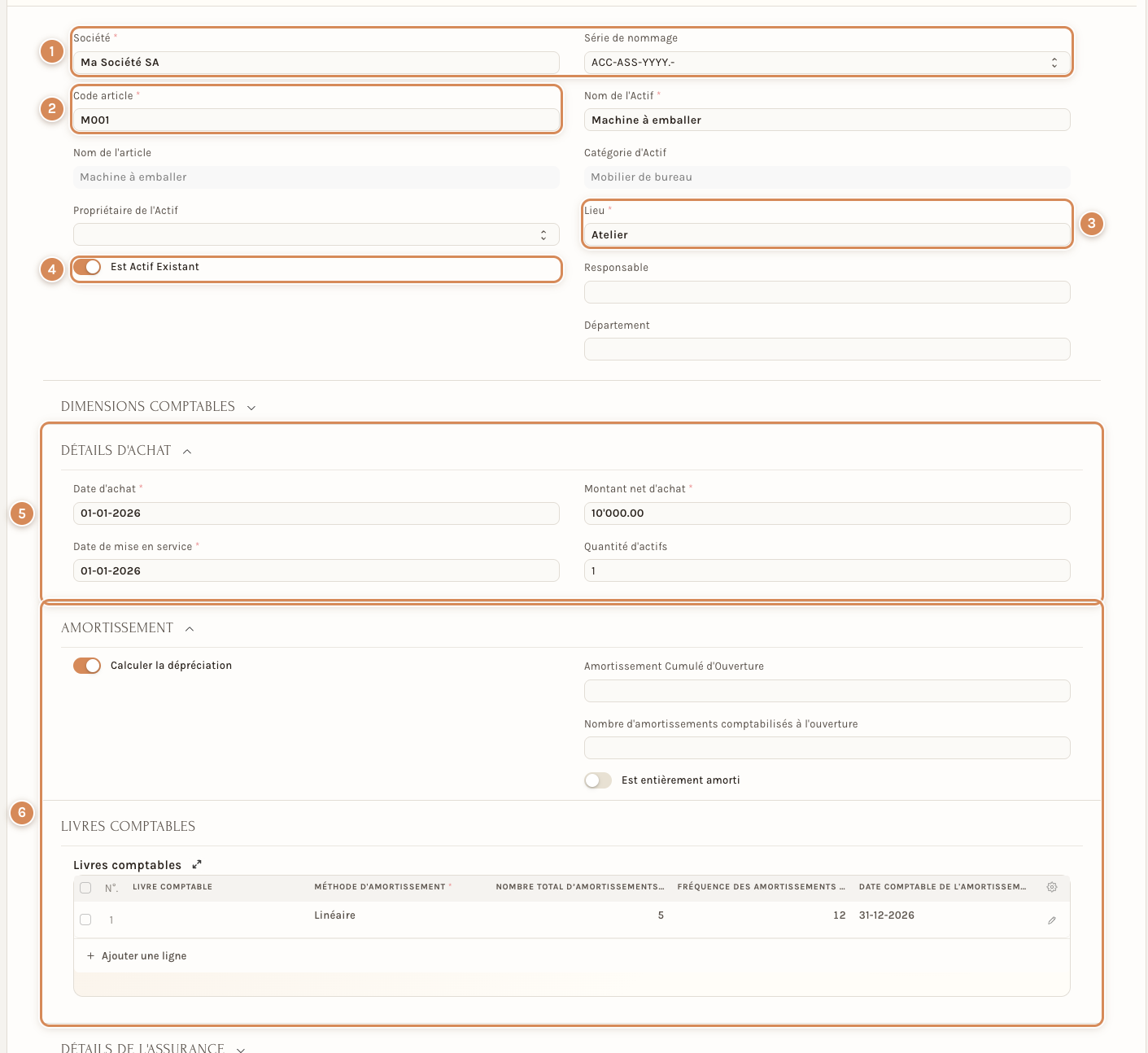Viewport: 1148px width, 1053px height.
Task: Click the read-only Nom de l'article field
Action: 316,177
